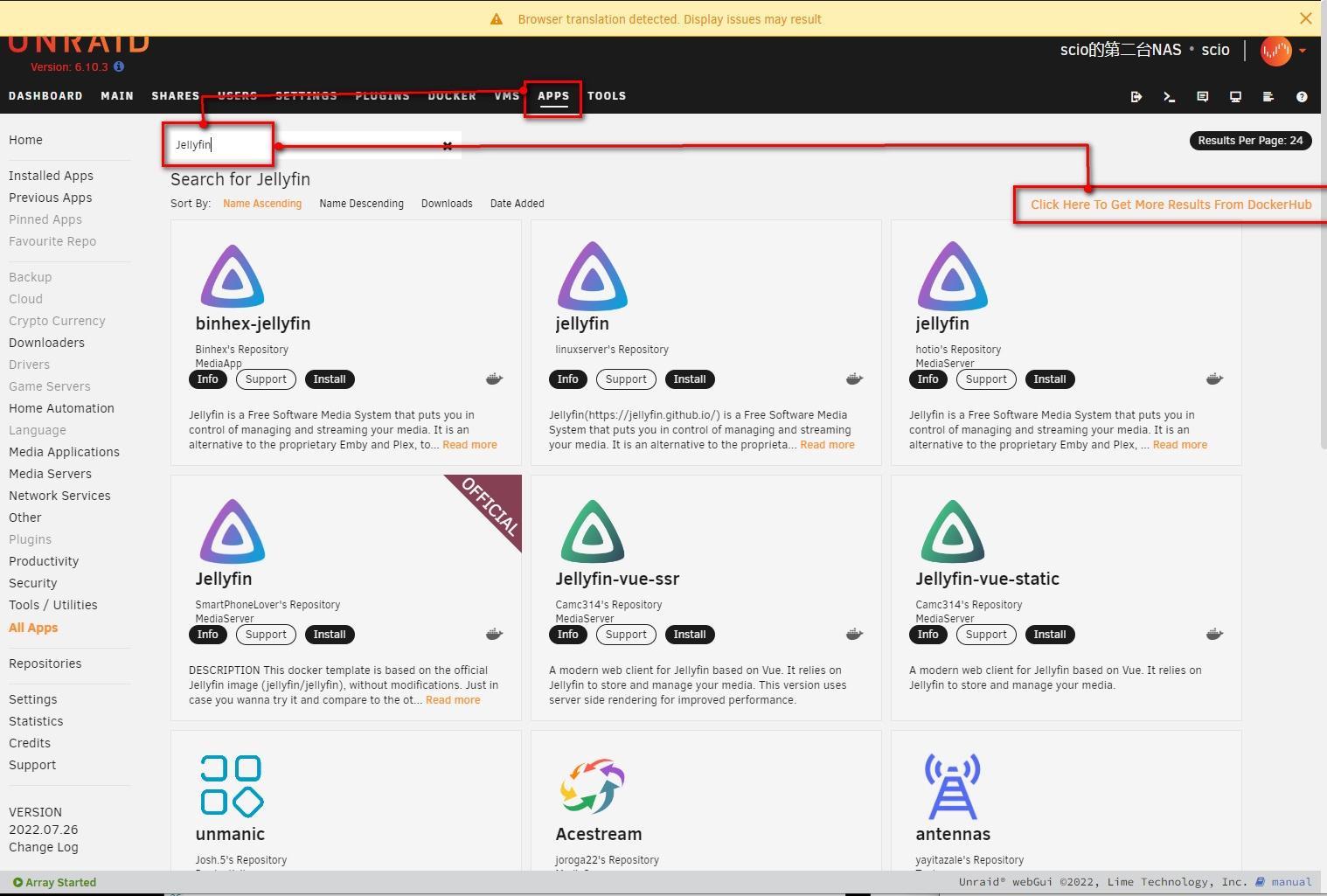Click the green Jellyfin-vue-ssr logo
The height and width of the screenshot is (896, 1327).
click(593, 531)
